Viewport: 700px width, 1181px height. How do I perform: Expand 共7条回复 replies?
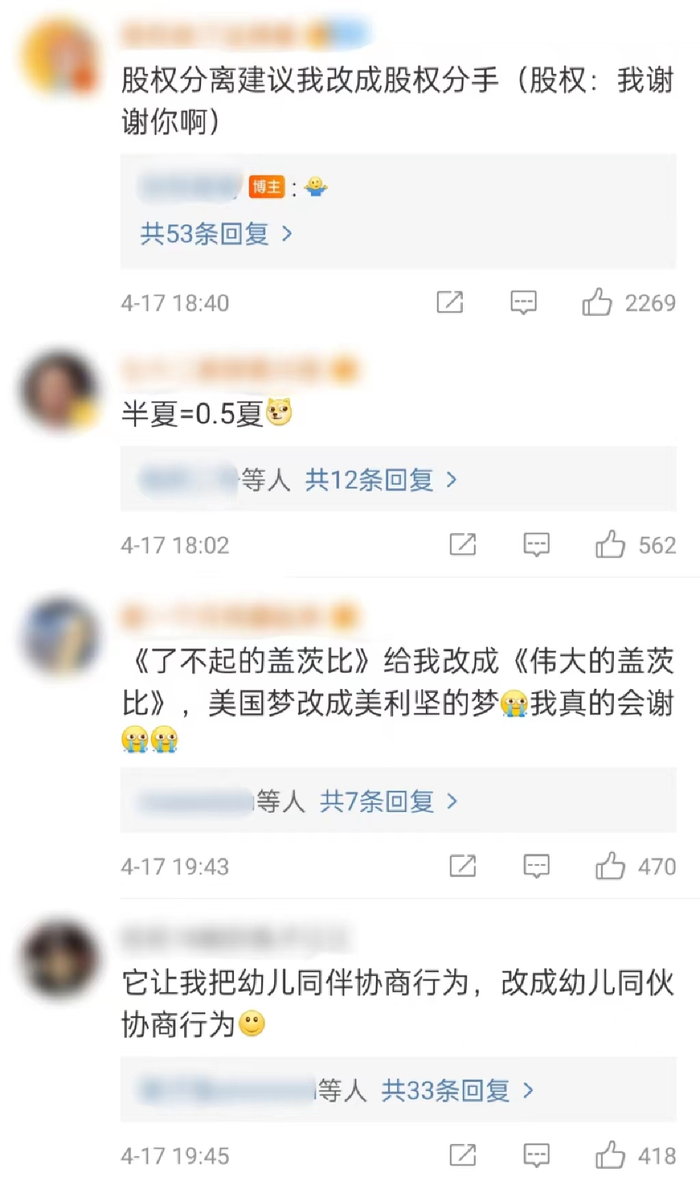tap(389, 801)
